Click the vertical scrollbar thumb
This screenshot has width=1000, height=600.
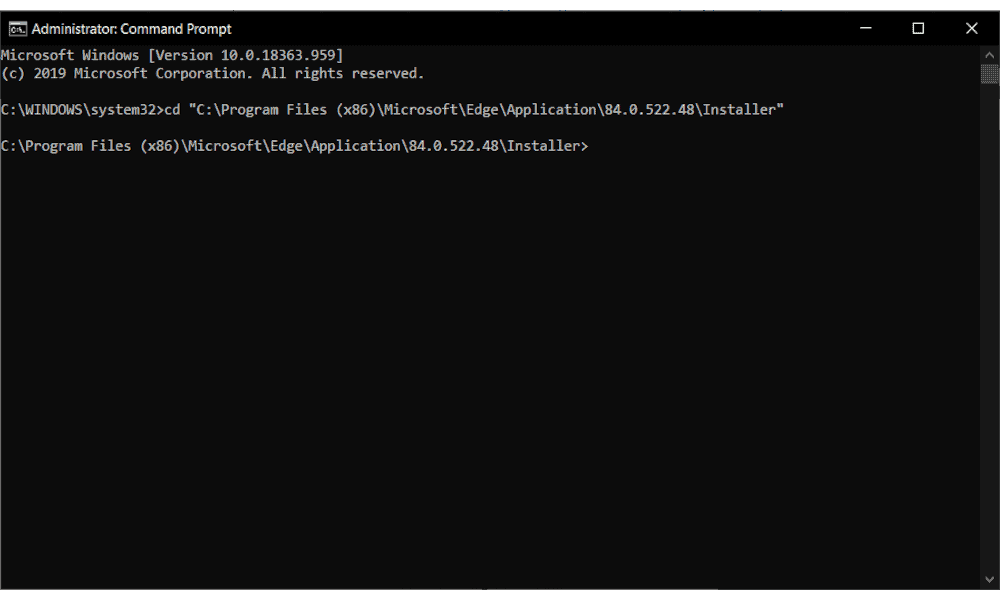coord(989,74)
